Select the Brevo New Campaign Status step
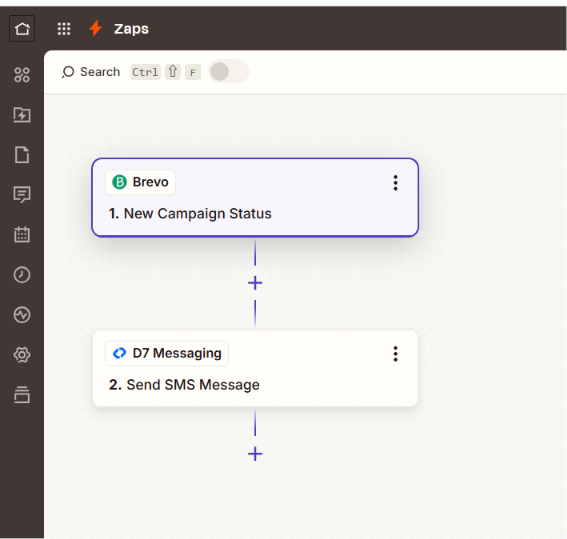The height and width of the screenshot is (539, 567). click(x=255, y=197)
